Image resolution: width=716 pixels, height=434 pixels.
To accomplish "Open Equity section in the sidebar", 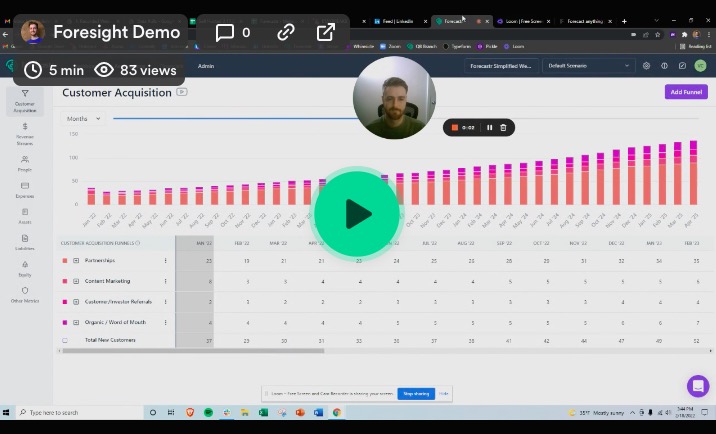I will tap(25, 269).
